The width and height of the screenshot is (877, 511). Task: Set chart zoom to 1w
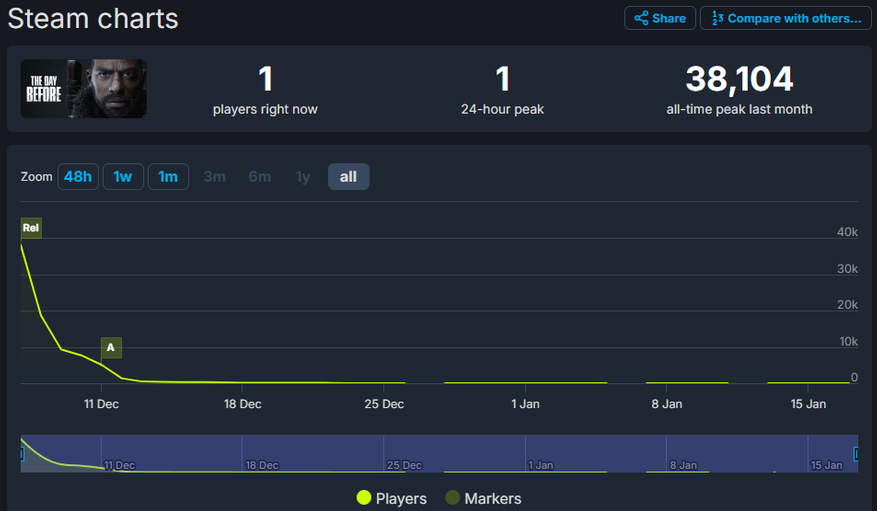[x=123, y=177]
